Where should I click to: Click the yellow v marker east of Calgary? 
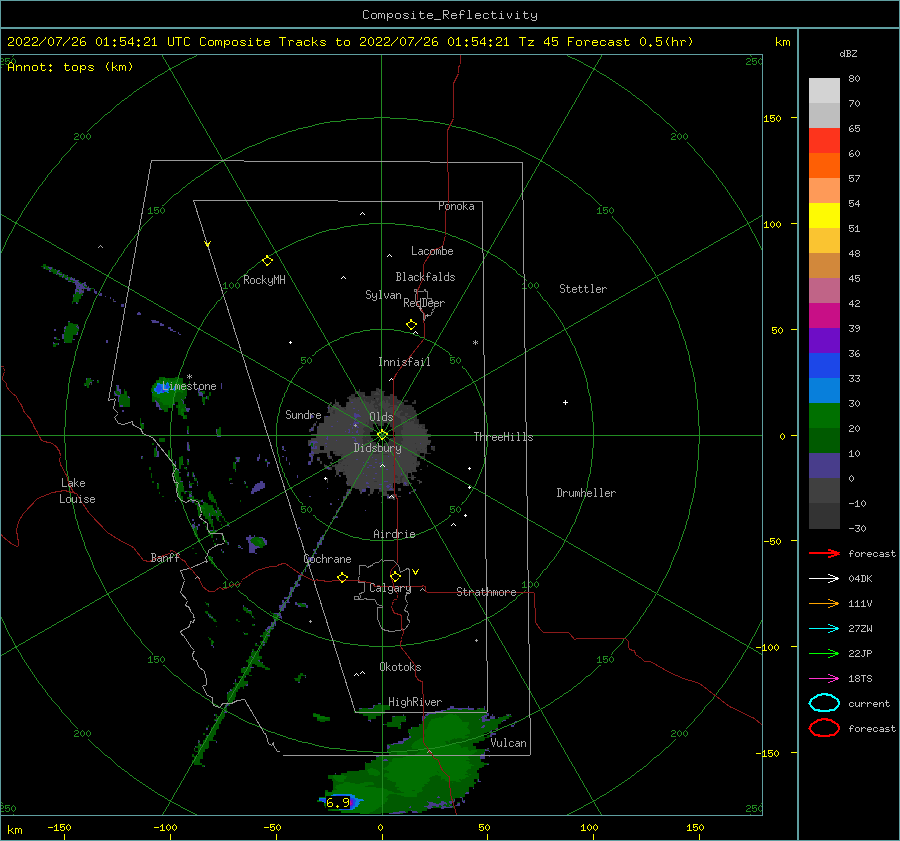pos(415,572)
